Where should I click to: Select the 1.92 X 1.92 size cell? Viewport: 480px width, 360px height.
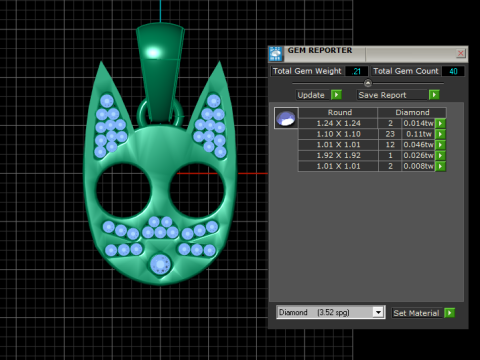[338, 155]
